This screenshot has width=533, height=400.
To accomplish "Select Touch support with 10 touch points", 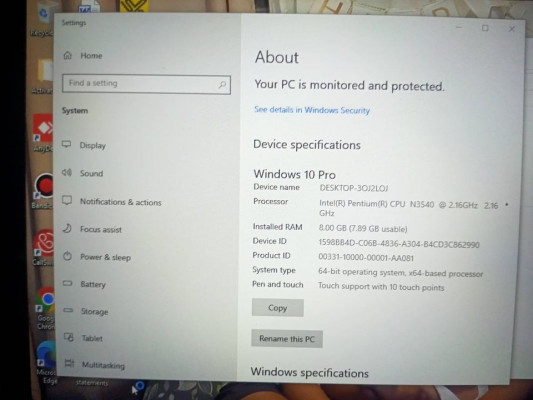I will click(381, 287).
